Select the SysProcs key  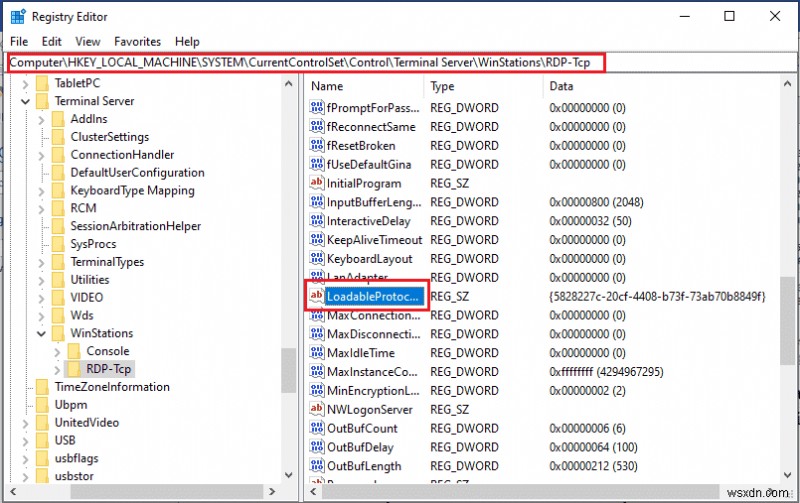[93, 244]
